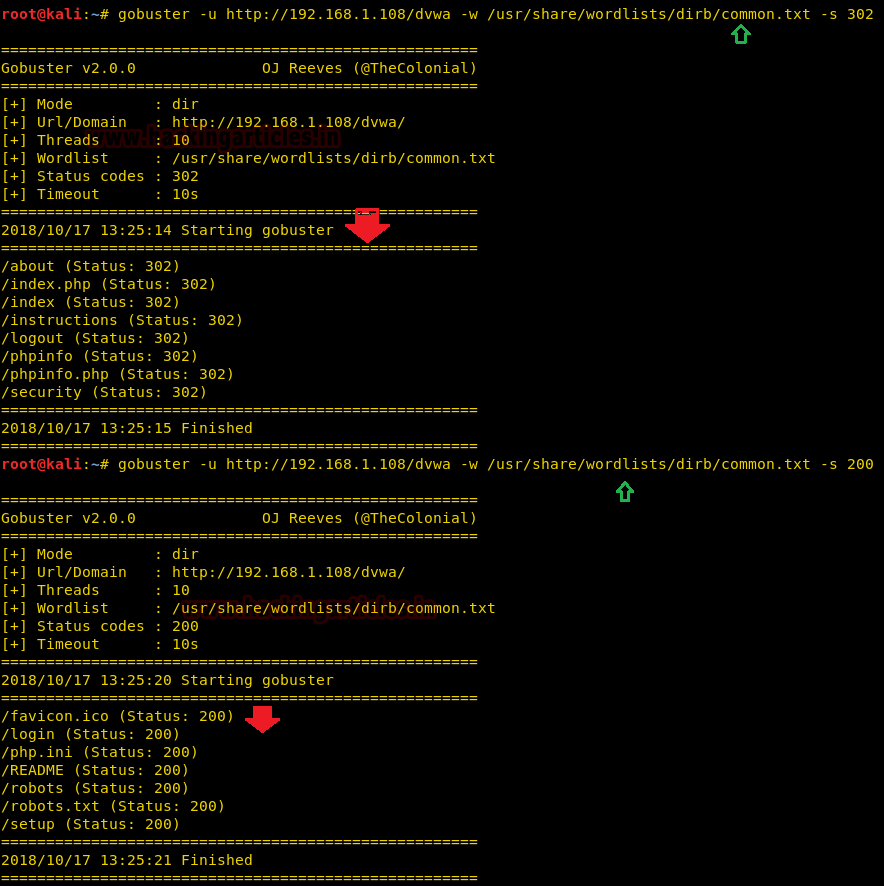This screenshot has width=884, height=886.
Task: Click the /security (Status: 302) line
Action: tap(104, 392)
